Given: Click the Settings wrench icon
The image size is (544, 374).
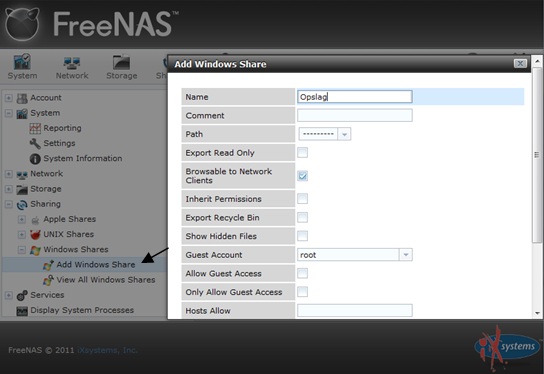Looking at the screenshot, I should coord(35,143).
